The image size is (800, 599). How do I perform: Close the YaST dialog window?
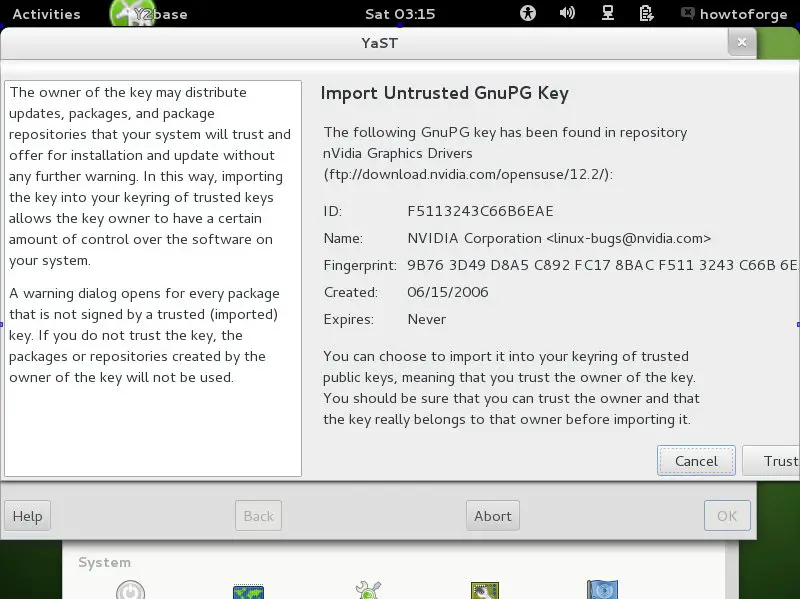(742, 42)
